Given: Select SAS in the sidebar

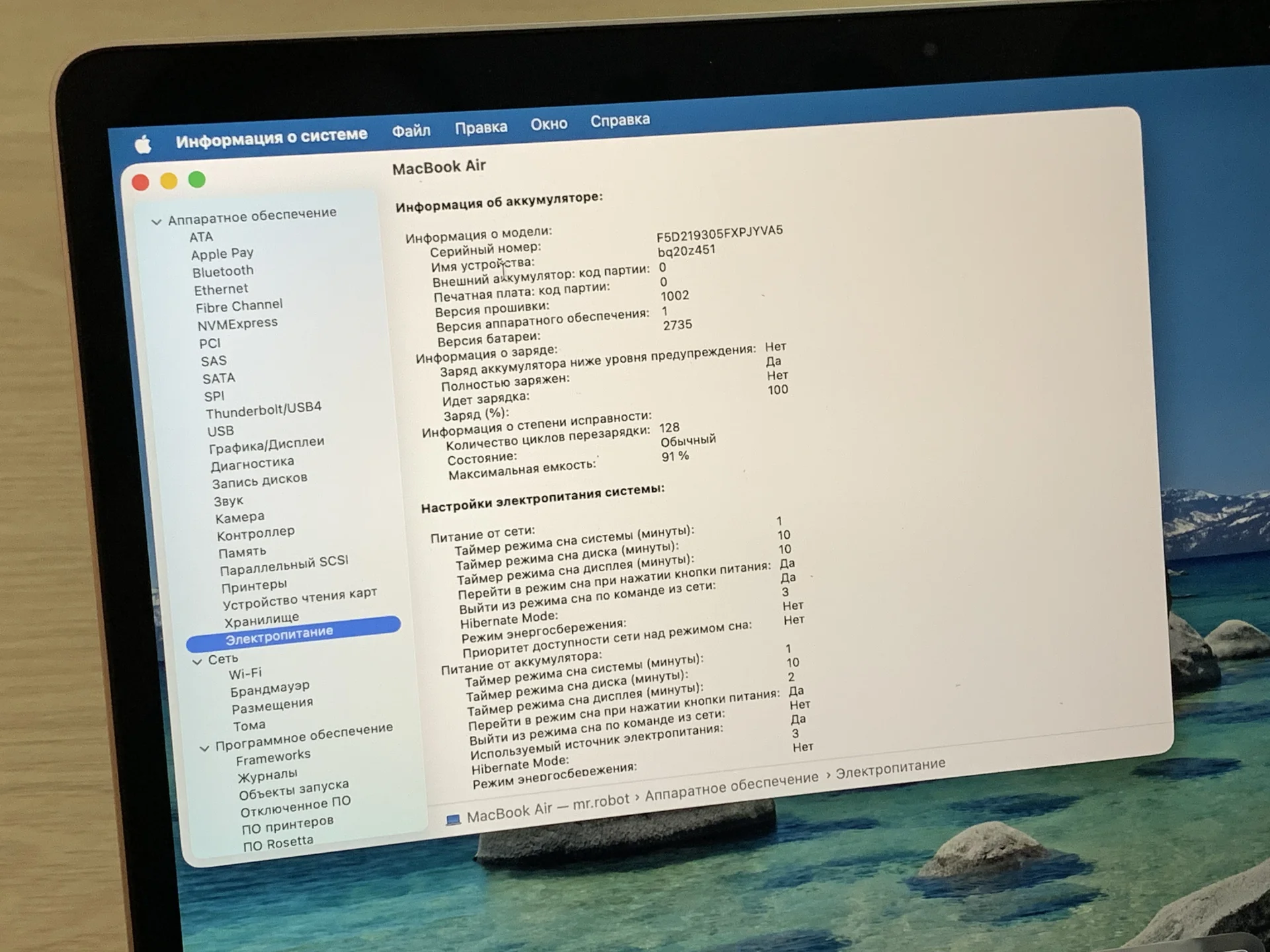Looking at the screenshot, I should point(214,361).
